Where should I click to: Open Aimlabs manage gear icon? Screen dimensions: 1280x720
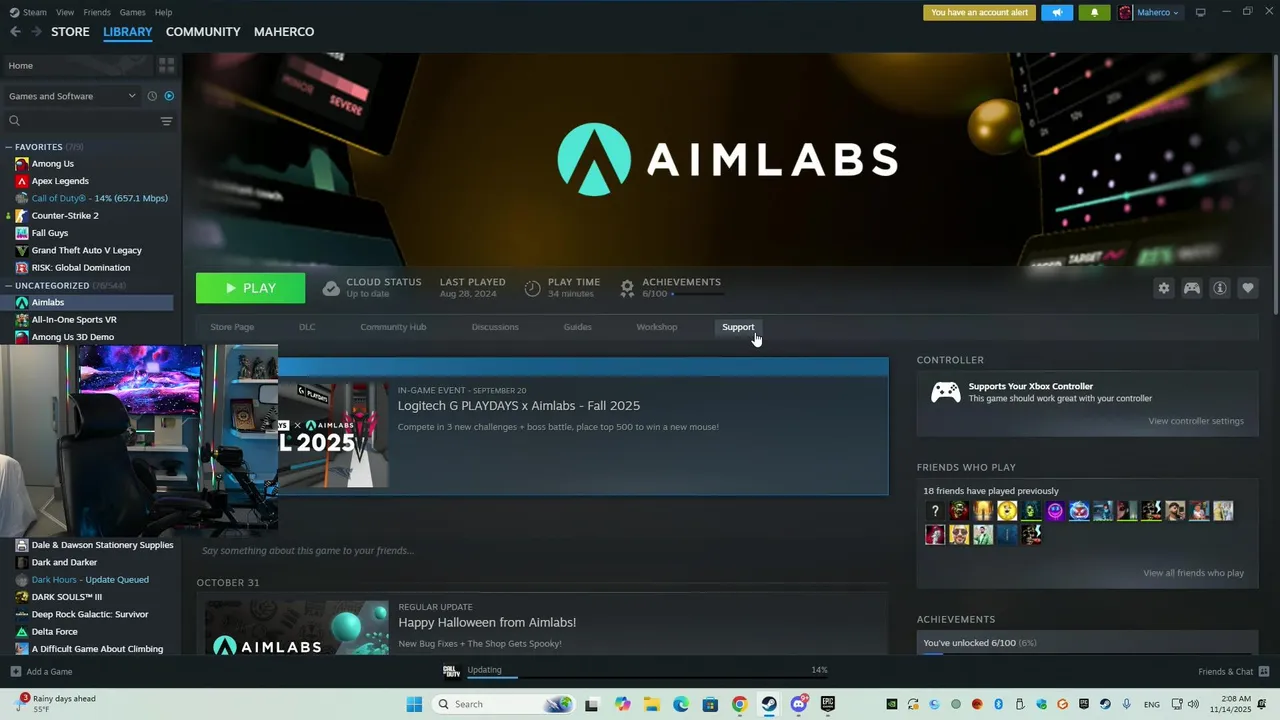[x=1164, y=288]
